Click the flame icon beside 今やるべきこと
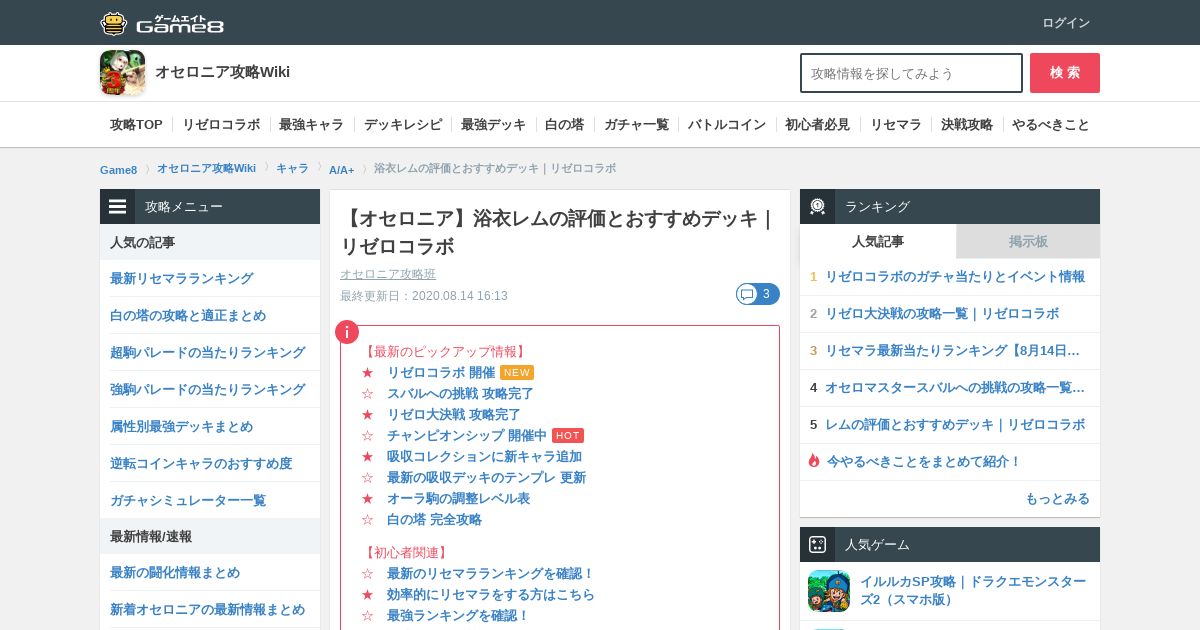1200x630 pixels. coord(814,461)
